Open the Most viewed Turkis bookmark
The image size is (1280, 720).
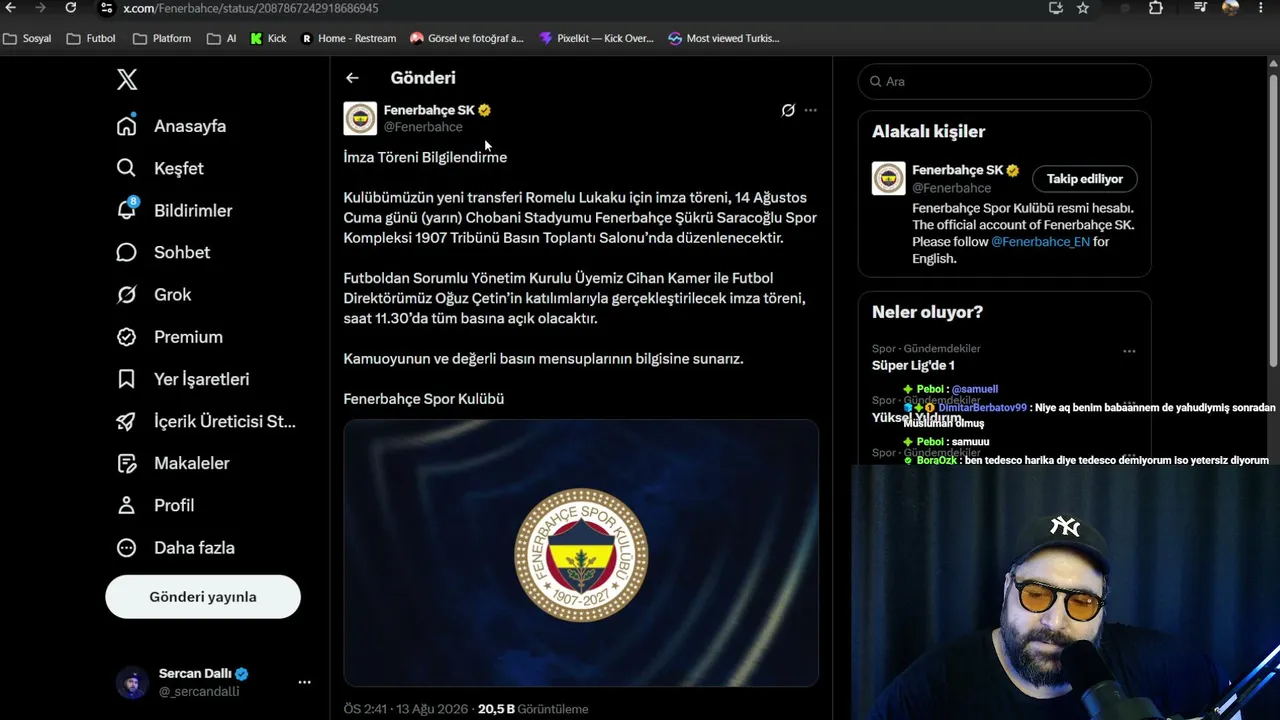724,39
